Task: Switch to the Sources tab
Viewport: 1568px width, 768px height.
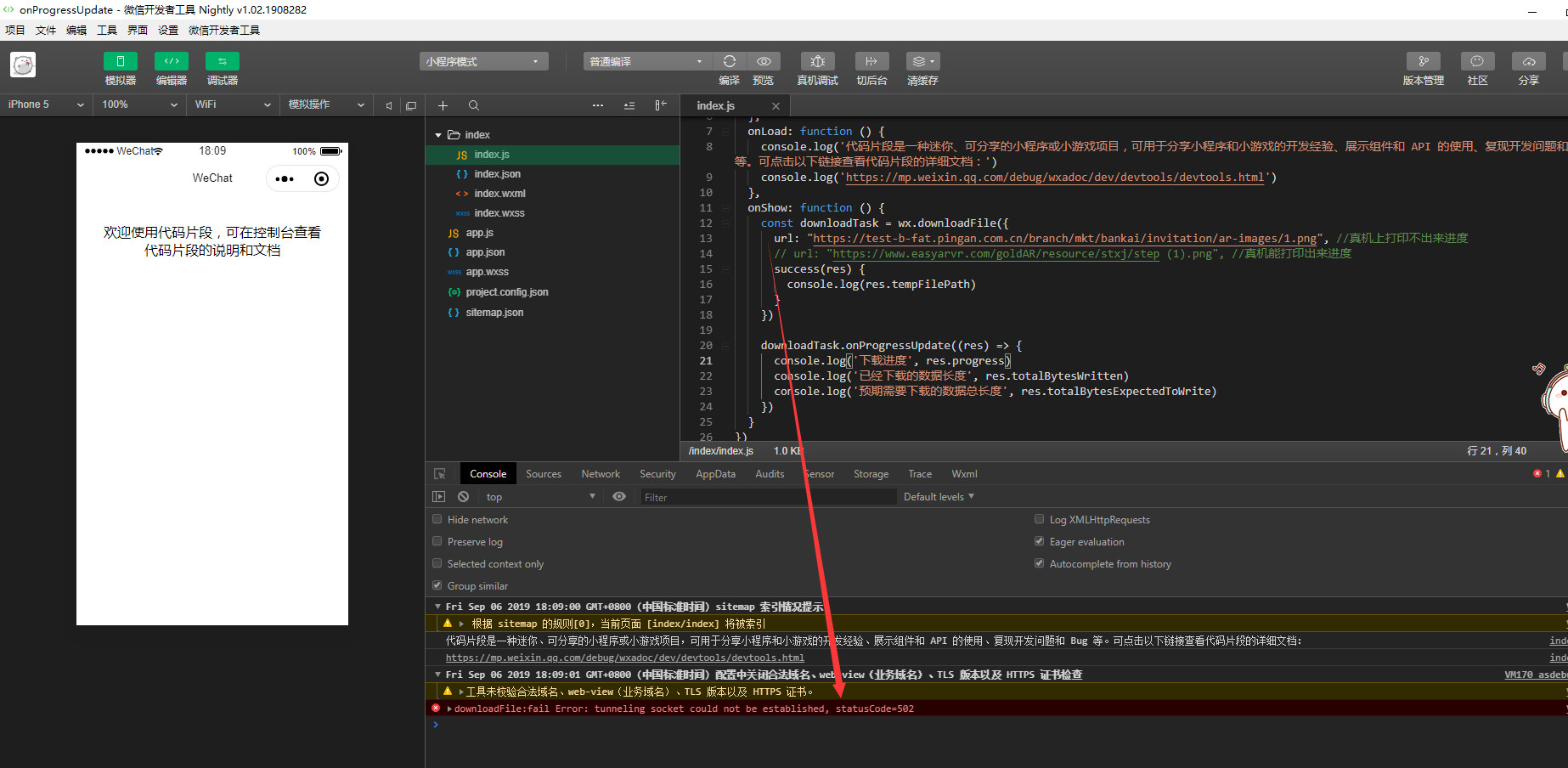Action: coord(544,474)
